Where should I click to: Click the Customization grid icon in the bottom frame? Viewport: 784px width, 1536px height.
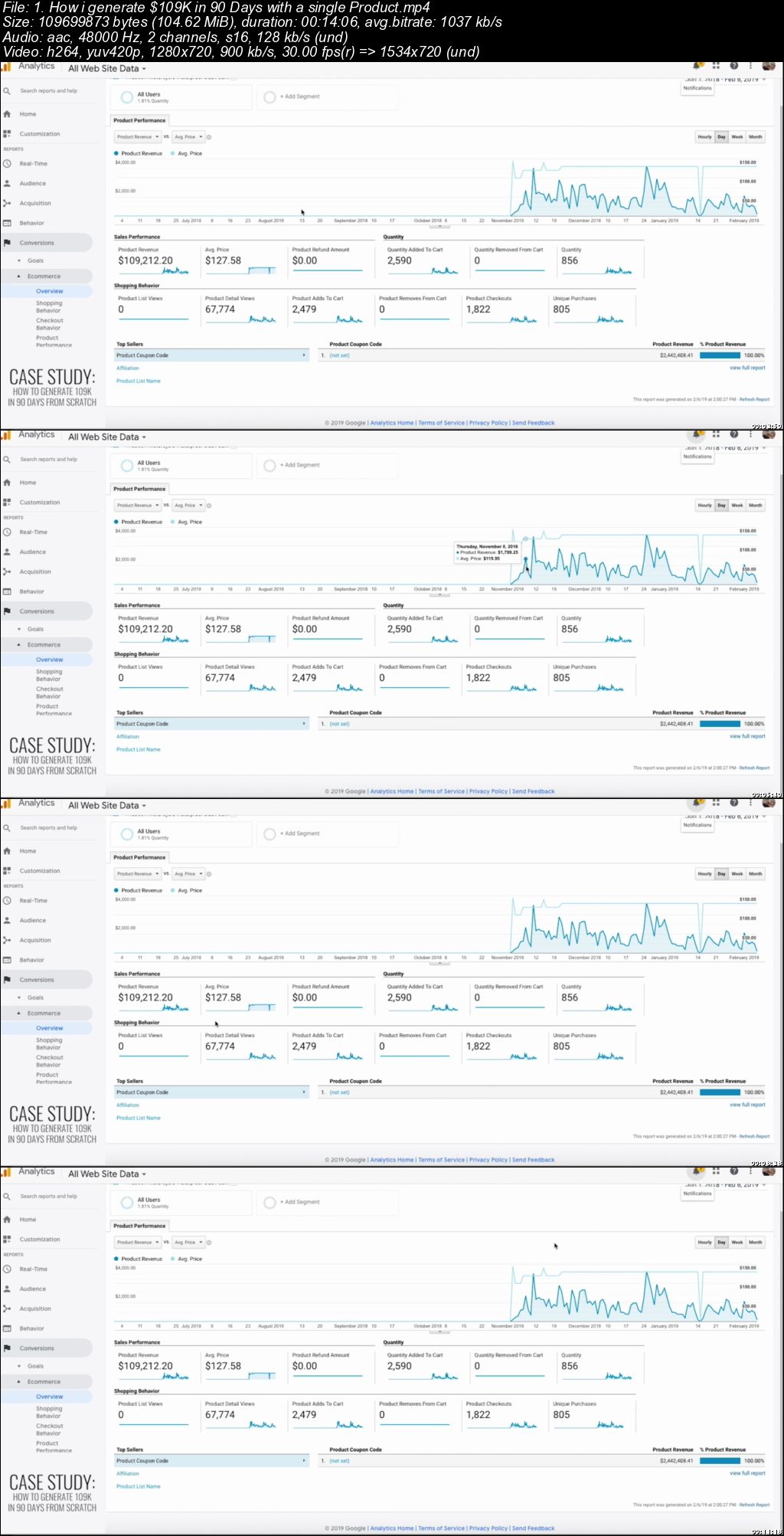tap(6, 1240)
